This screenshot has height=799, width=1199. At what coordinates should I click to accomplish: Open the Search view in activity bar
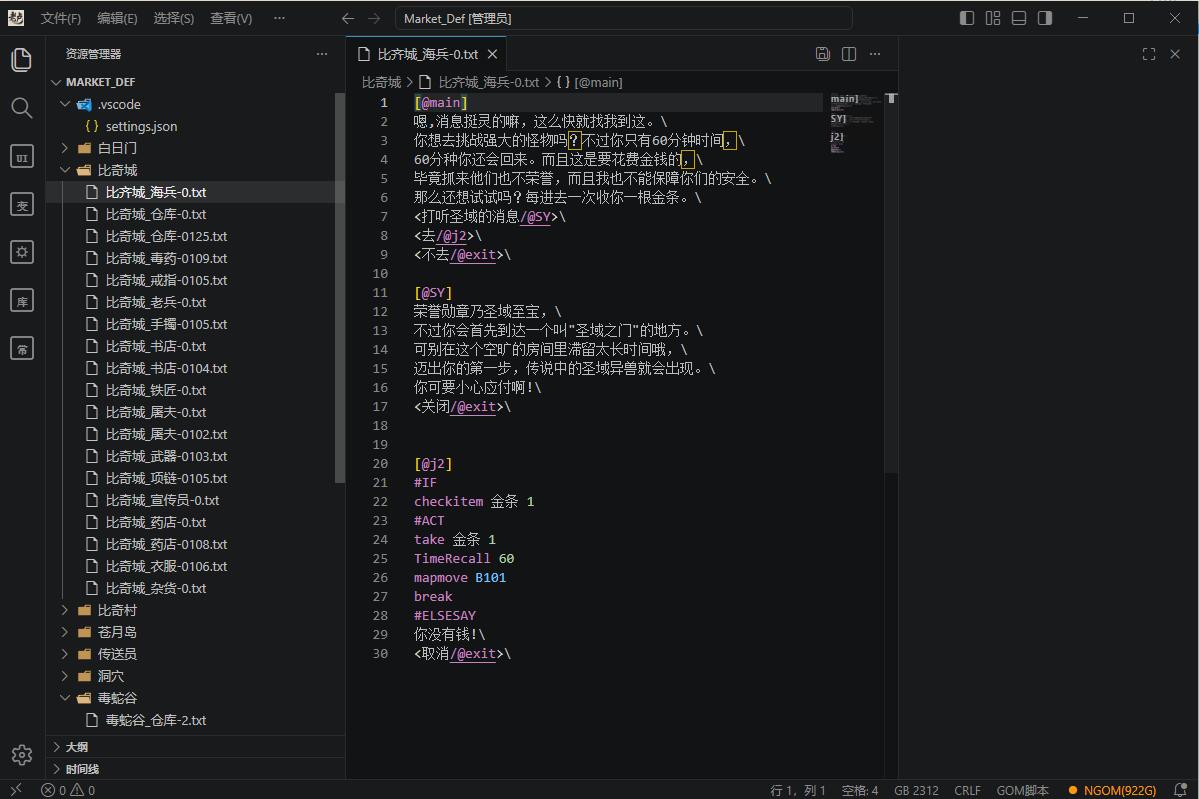(21, 108)
